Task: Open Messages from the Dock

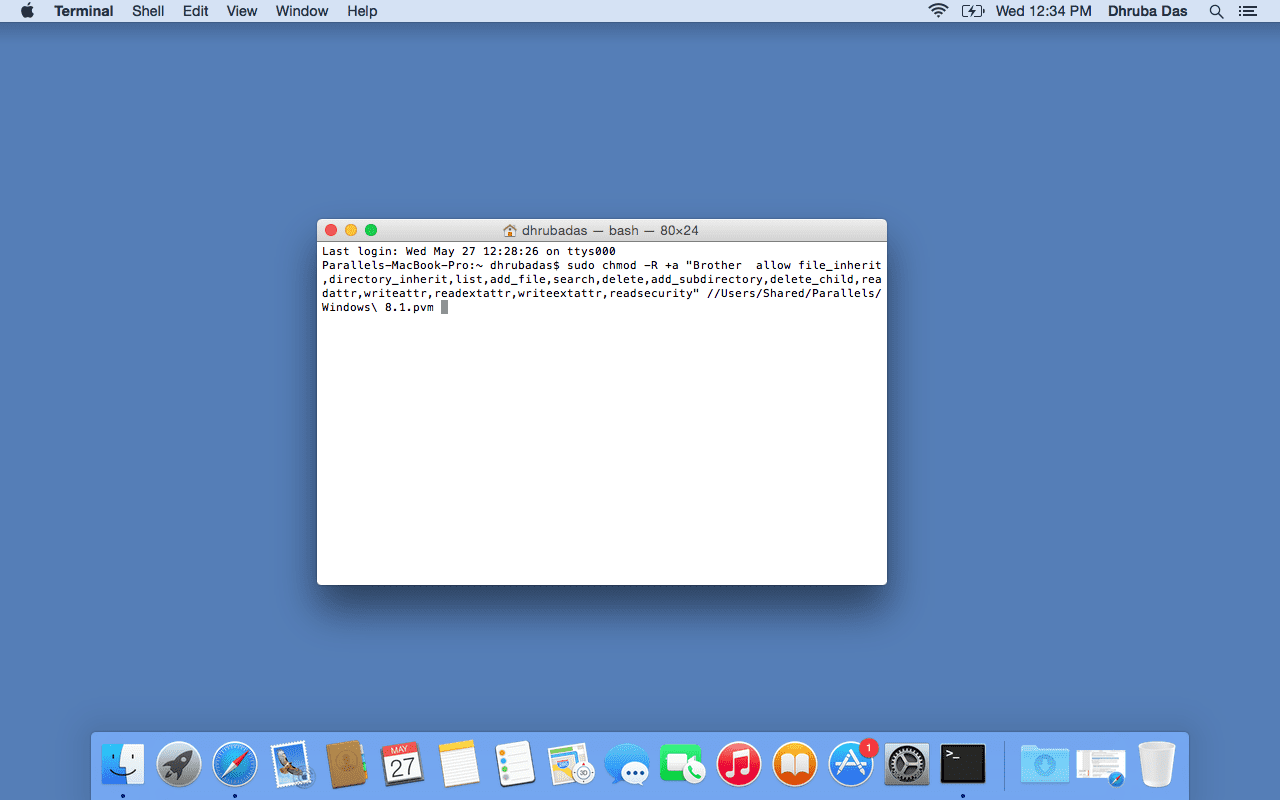Action: click(627, 766)
